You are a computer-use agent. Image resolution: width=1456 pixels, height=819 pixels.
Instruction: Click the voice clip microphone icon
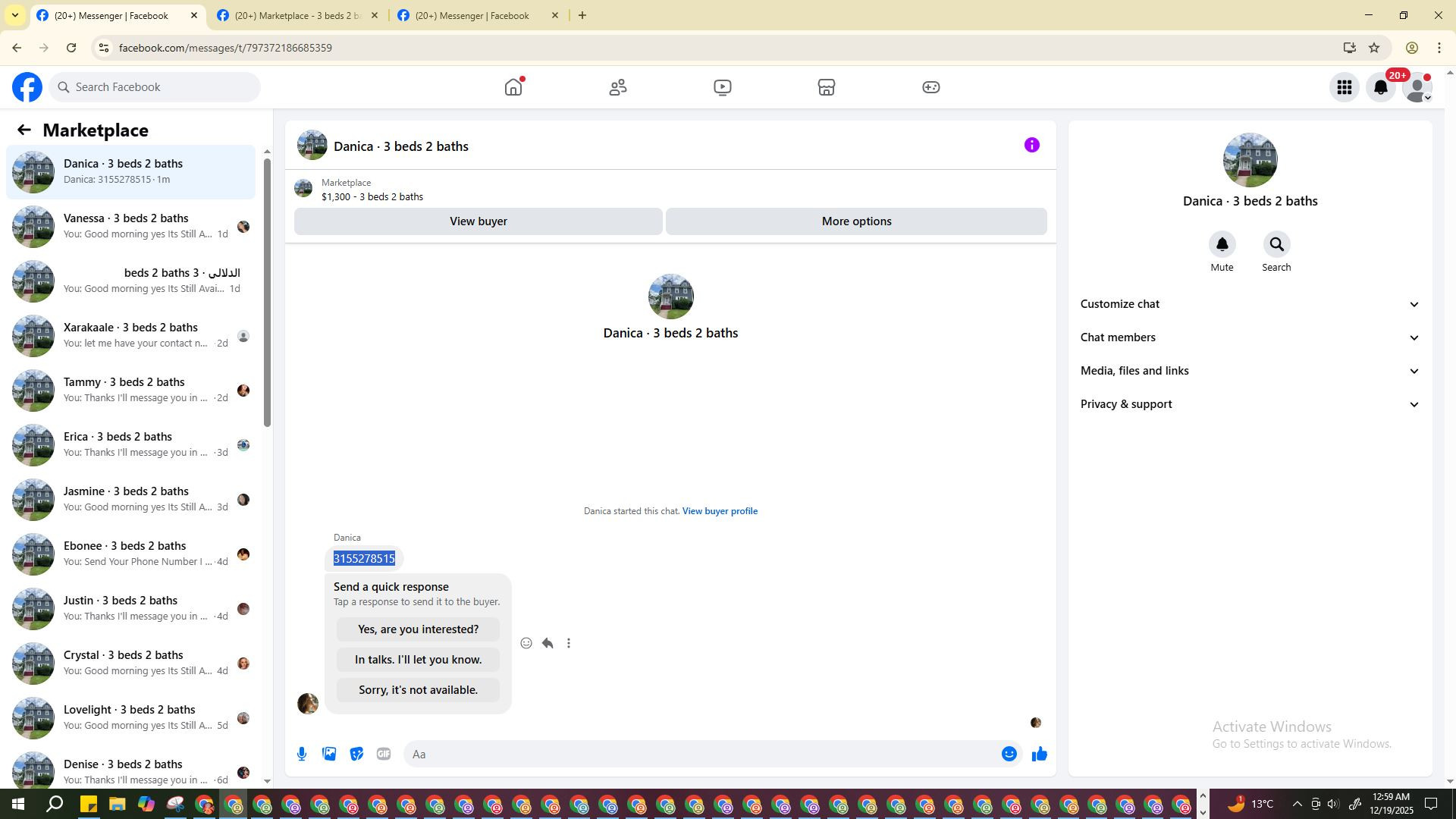(x=302, y=754)
